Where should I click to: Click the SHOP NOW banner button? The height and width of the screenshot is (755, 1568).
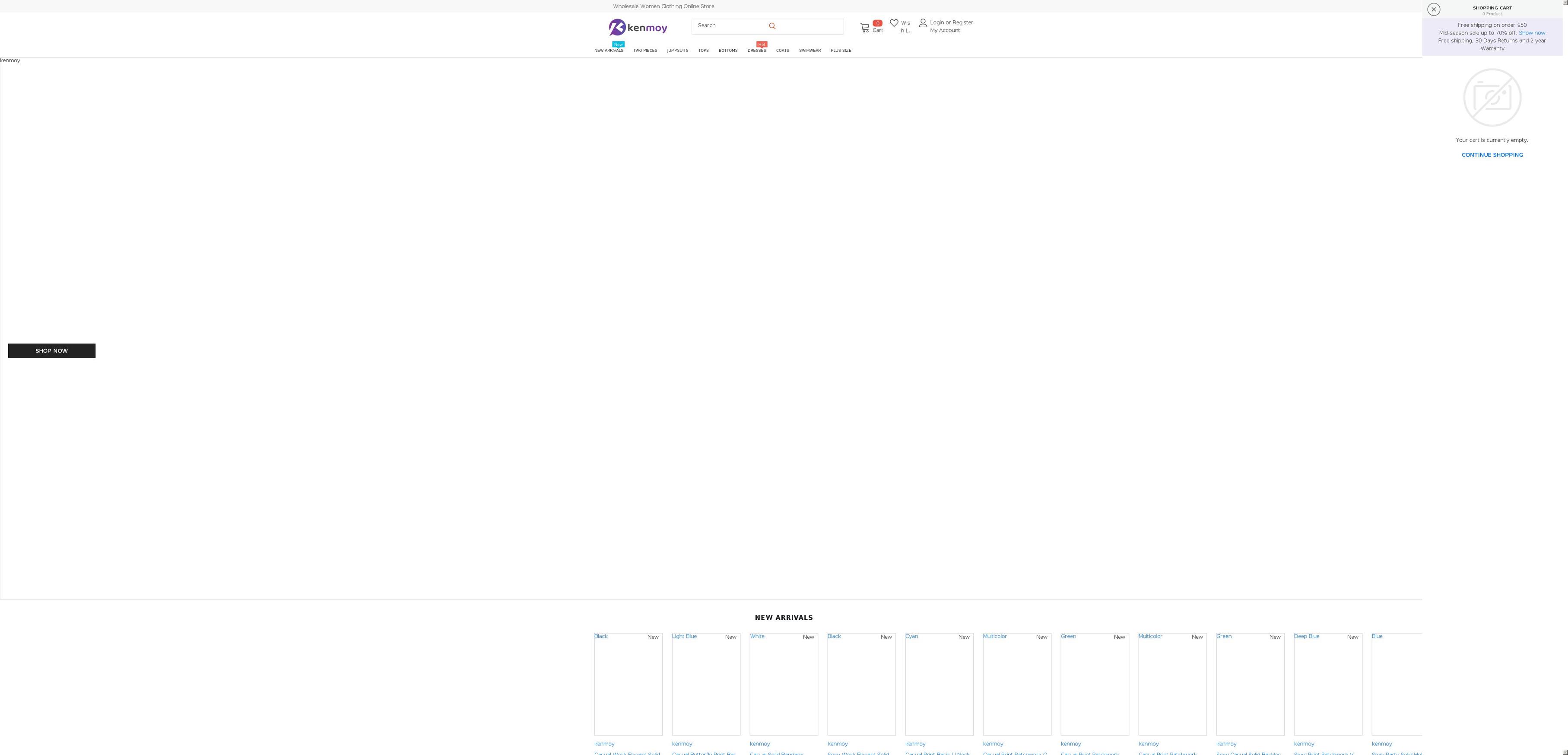click(x=51, y=351)
